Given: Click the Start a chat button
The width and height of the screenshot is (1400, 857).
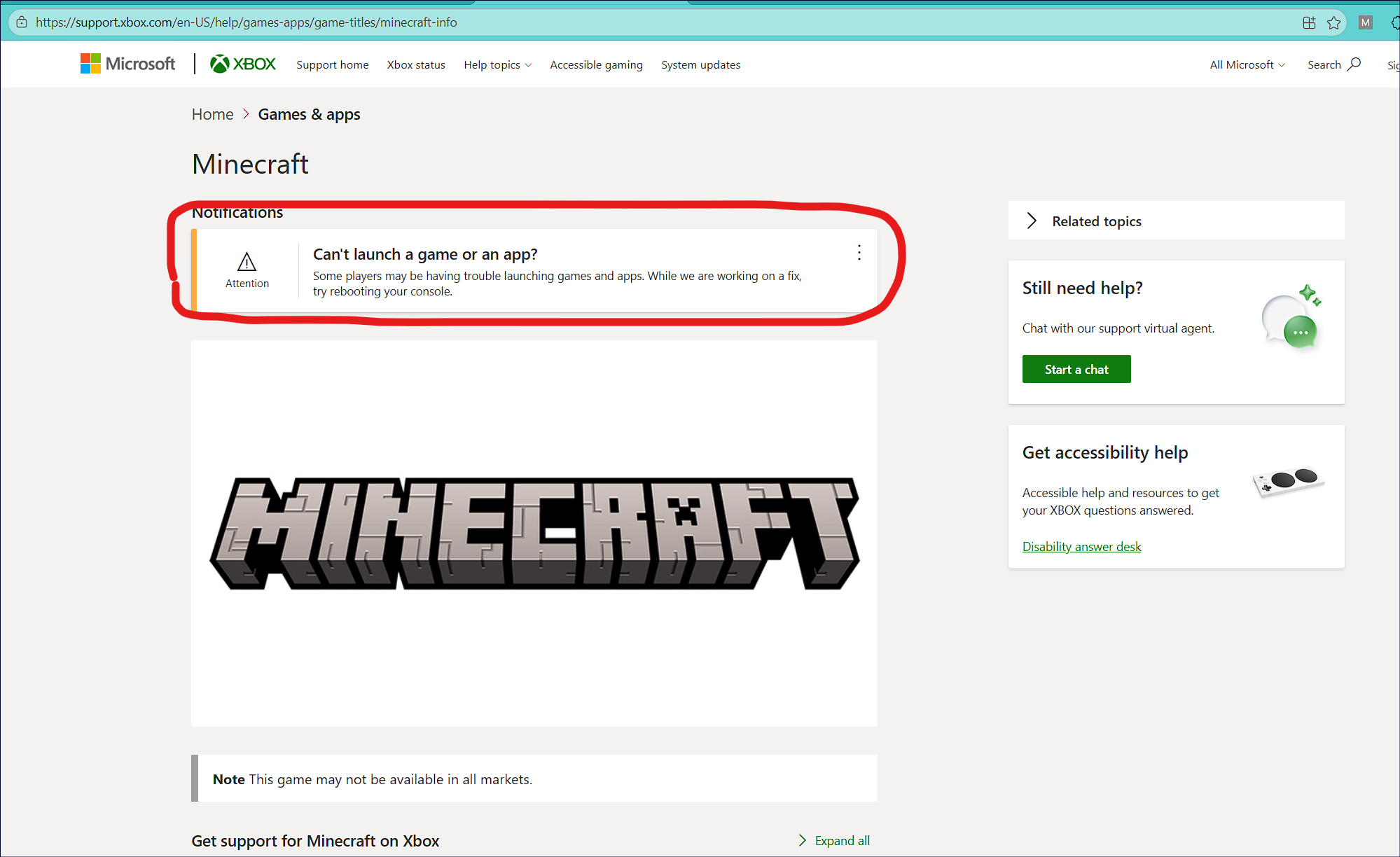Looking at the screenshot, I should click(1076, 369).
